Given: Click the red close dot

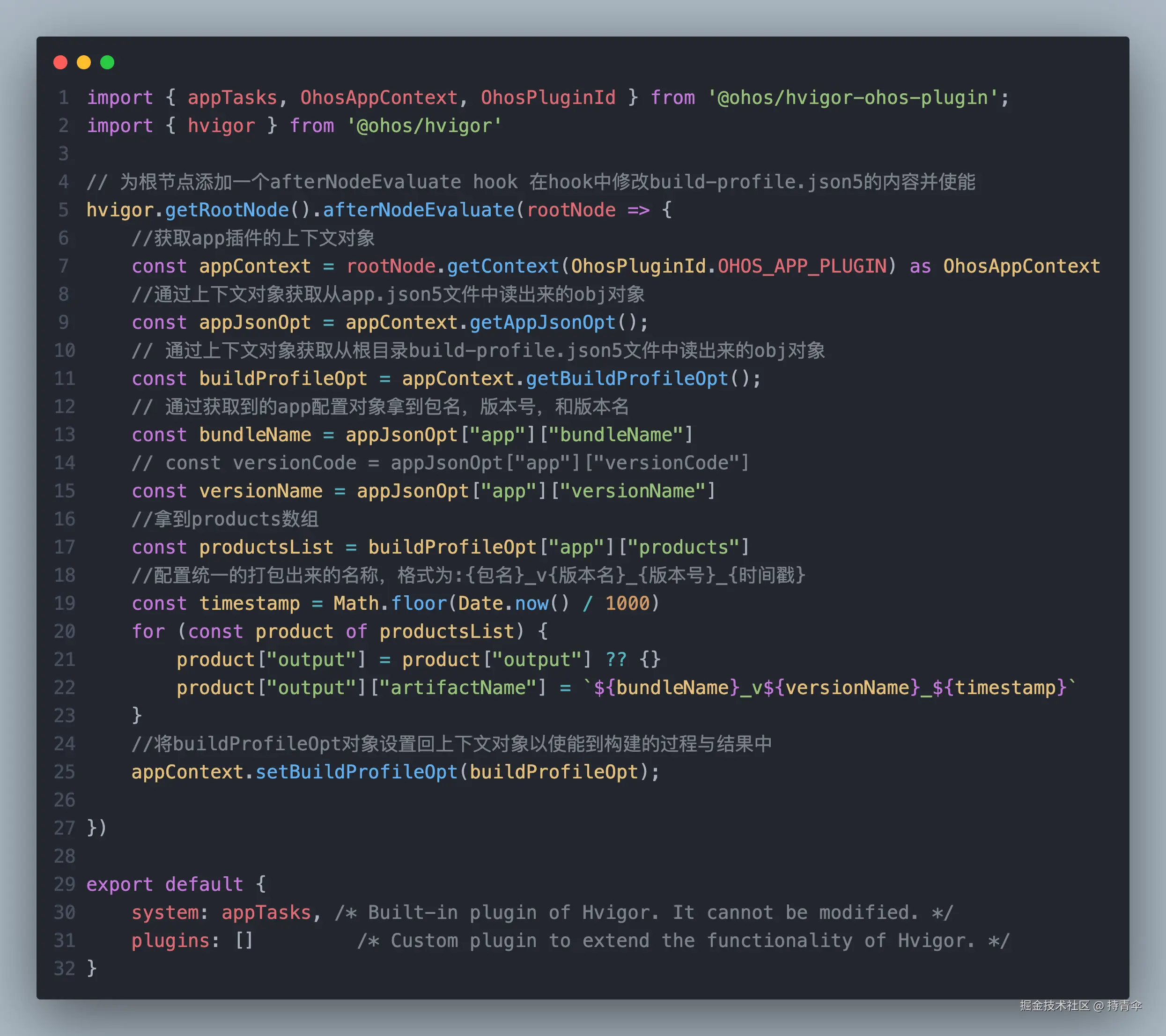Looking at the screenshot, I should click(60, 62).
